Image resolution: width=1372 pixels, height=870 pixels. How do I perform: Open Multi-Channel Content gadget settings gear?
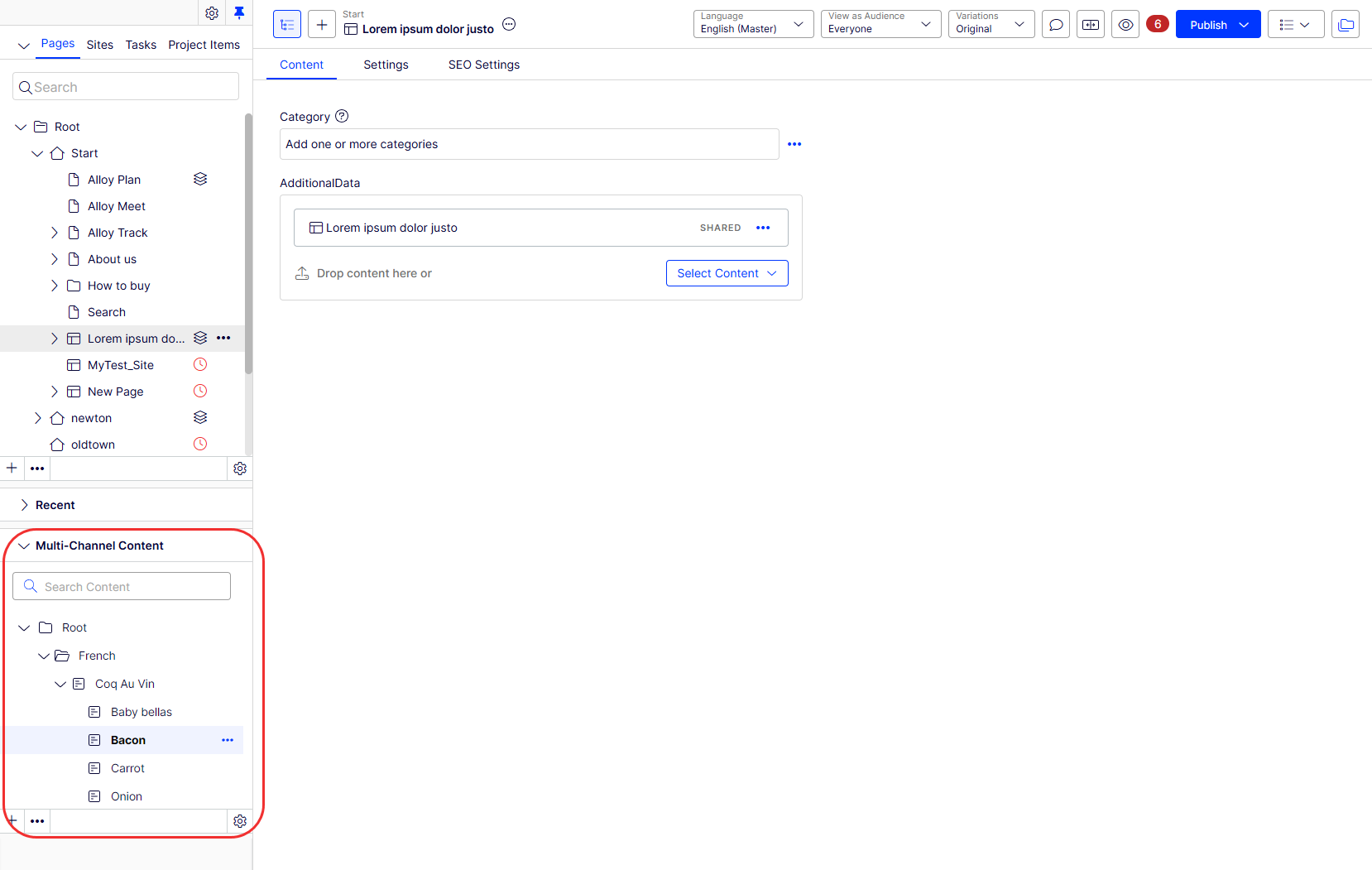(x=240, y=821)
